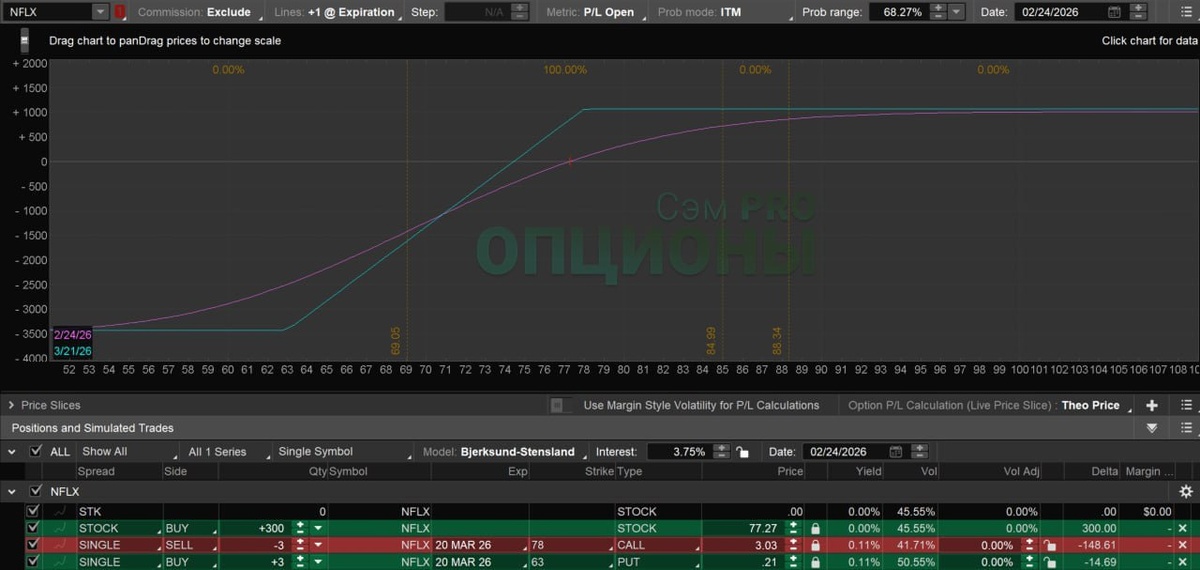Click the zoom handle icon above the chart

(24, 41)
